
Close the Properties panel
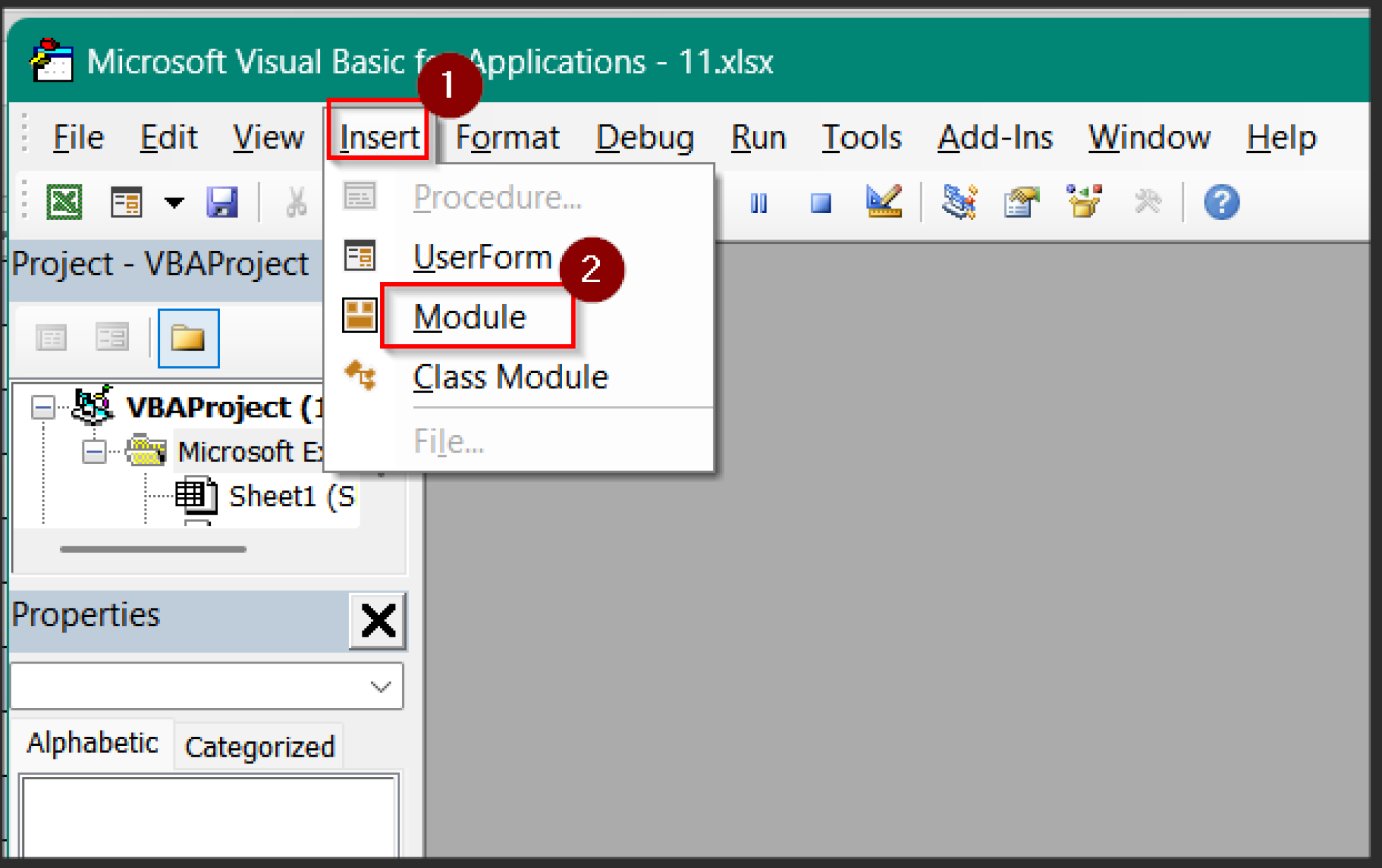click(378, 620)
